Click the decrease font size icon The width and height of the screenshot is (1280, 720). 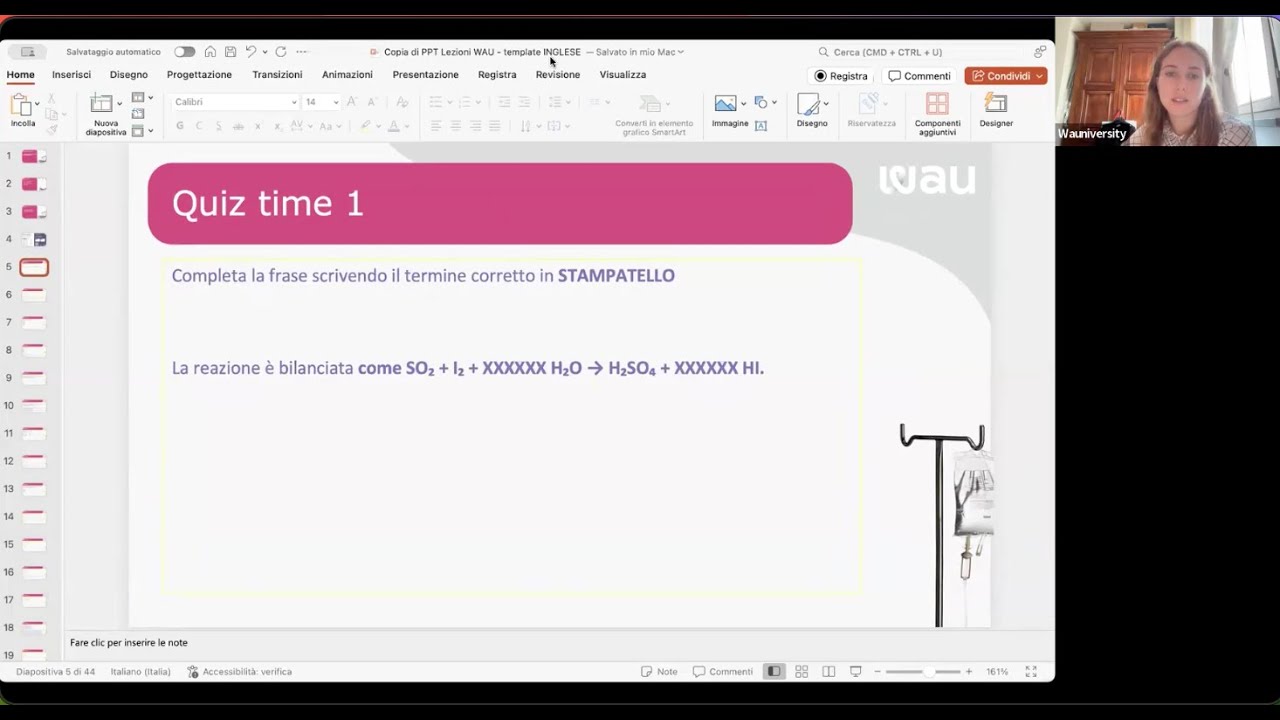pyautogui.click(x=372, y=102)
